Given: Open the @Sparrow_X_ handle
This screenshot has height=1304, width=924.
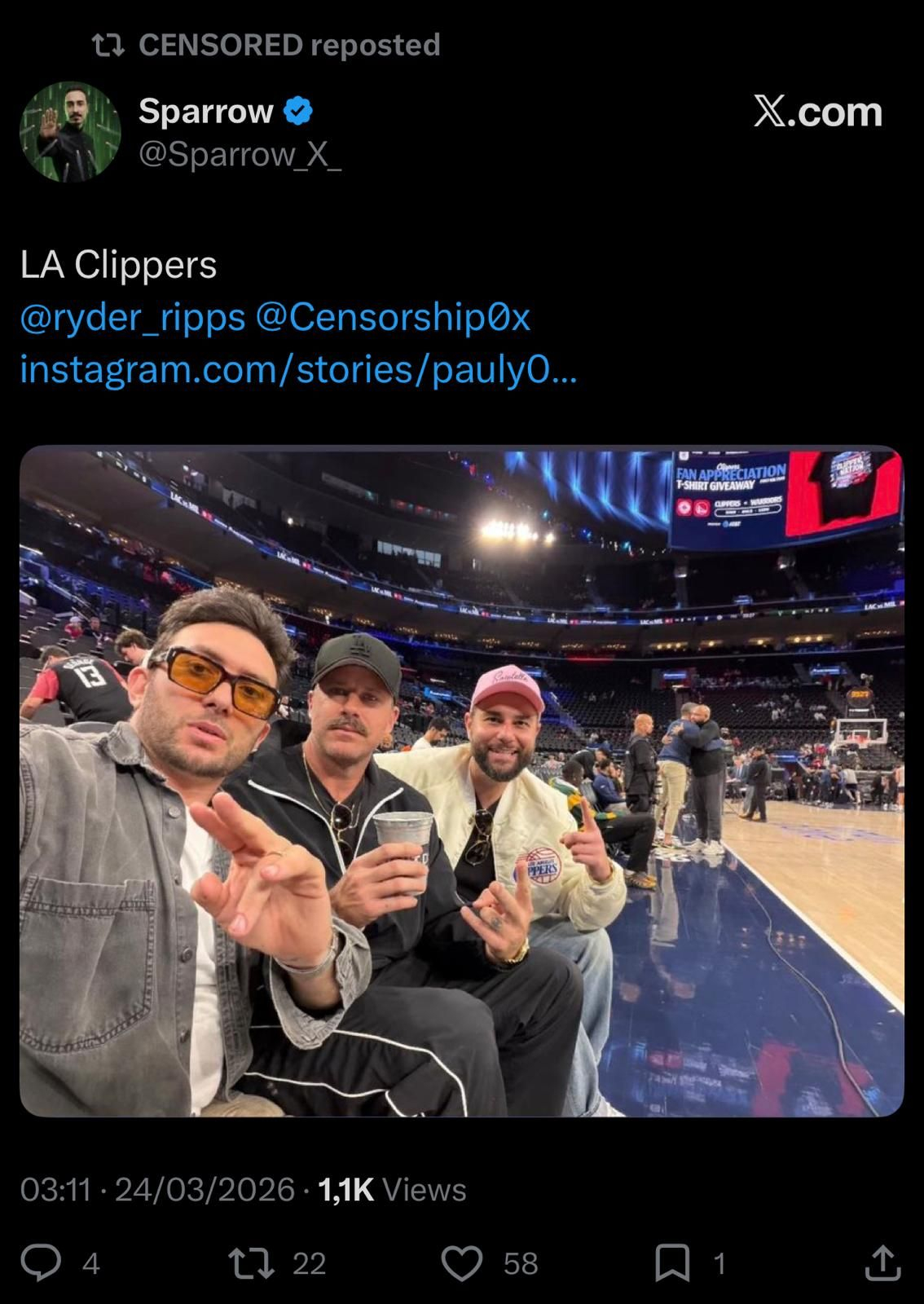Looking at the screenshot, I should tap(240, 154).
